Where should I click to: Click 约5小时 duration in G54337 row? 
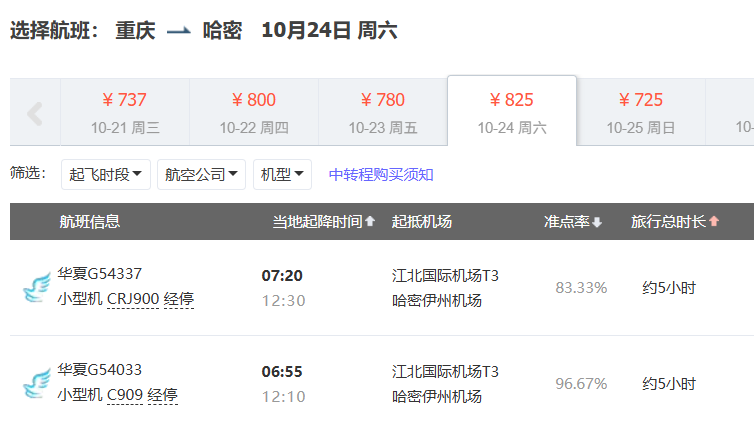pyautogui.click(x=669, y=288)
